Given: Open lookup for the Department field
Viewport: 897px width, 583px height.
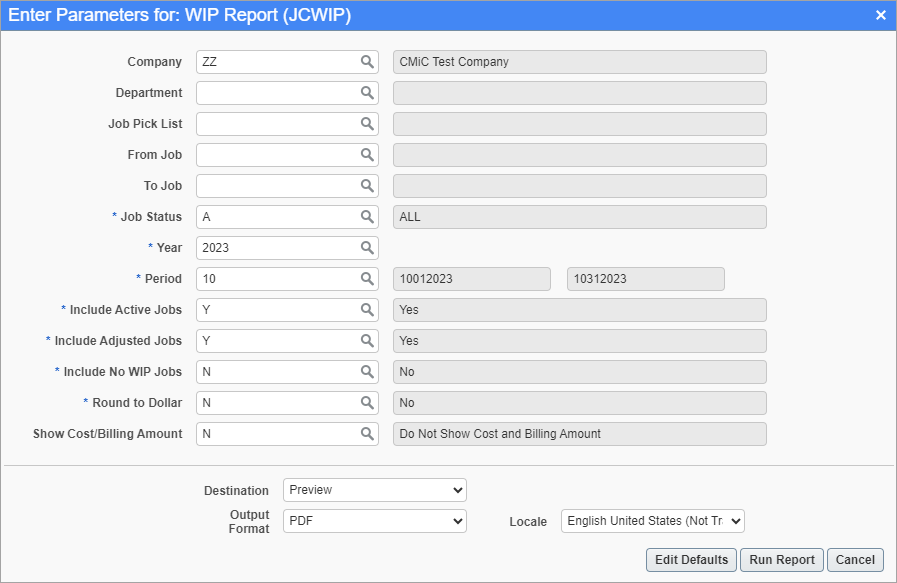Looking at the screenshot, I should 367,93.
